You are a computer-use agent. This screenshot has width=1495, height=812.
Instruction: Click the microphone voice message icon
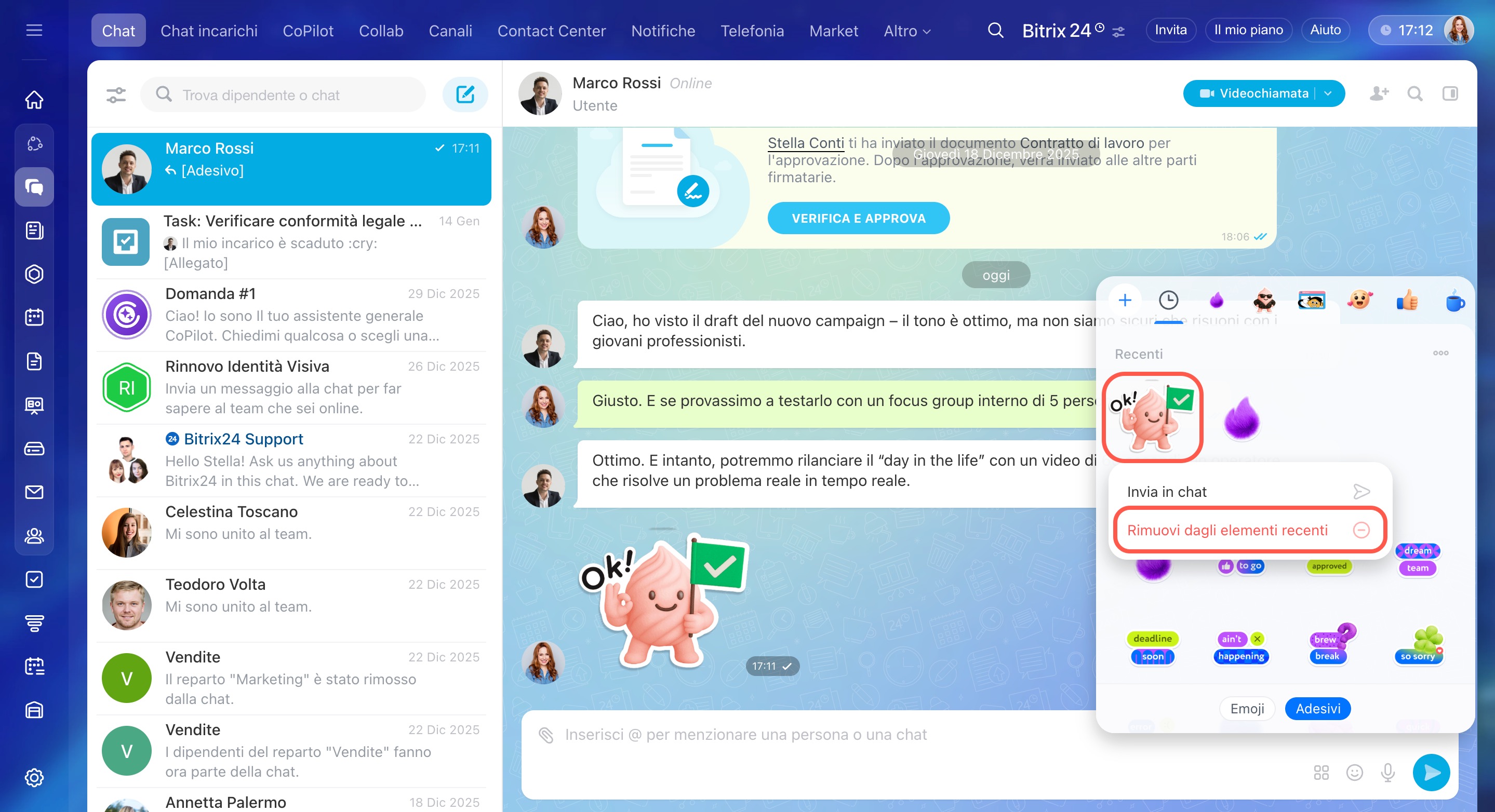1387,772
